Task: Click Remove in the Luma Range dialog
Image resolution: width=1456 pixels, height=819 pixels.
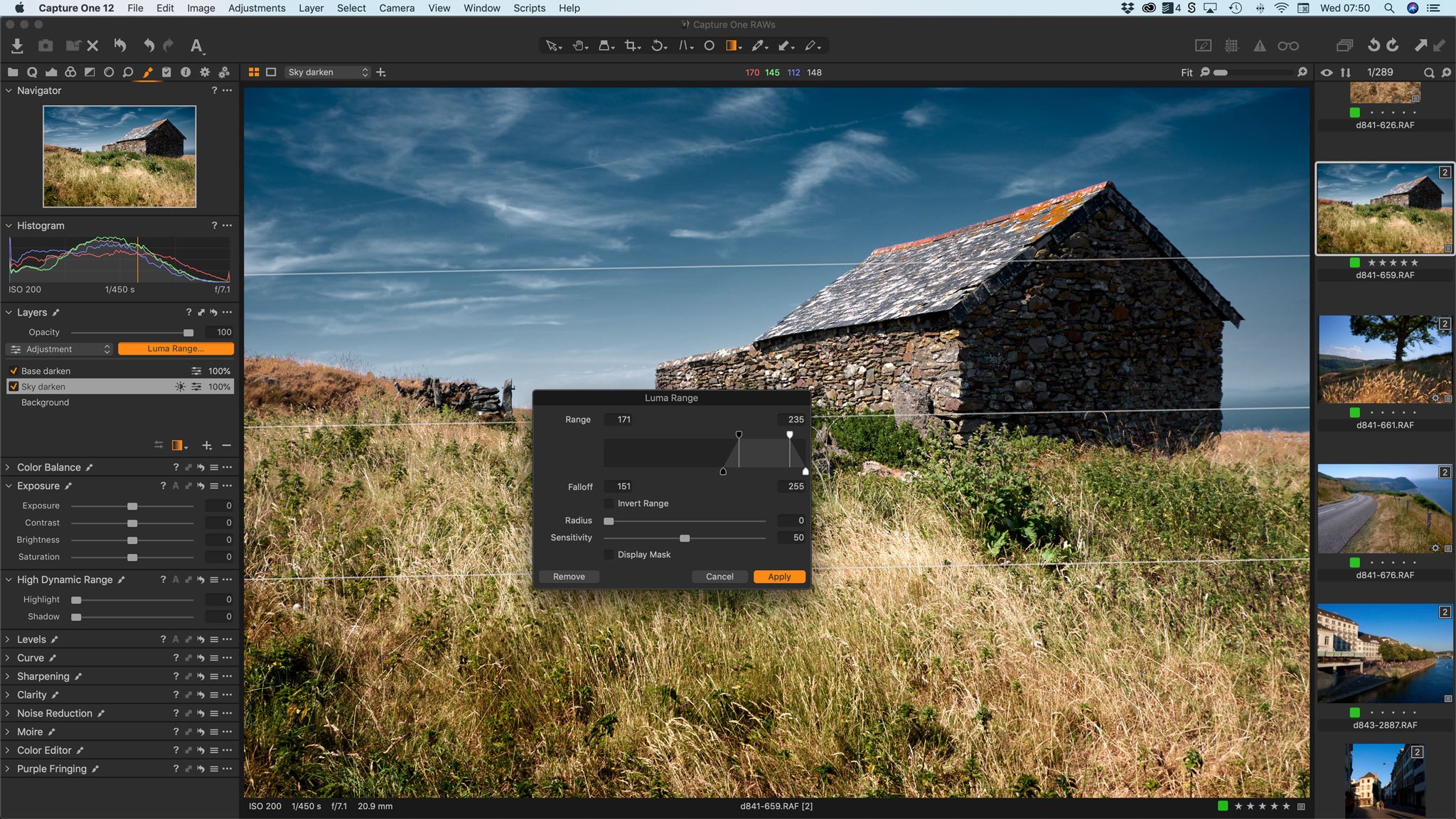Action: click(x=569, y=577)
